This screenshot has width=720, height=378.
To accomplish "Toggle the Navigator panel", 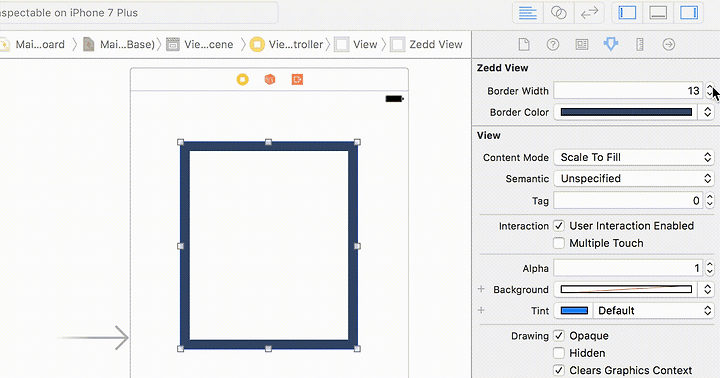I will tap(627, 13).
